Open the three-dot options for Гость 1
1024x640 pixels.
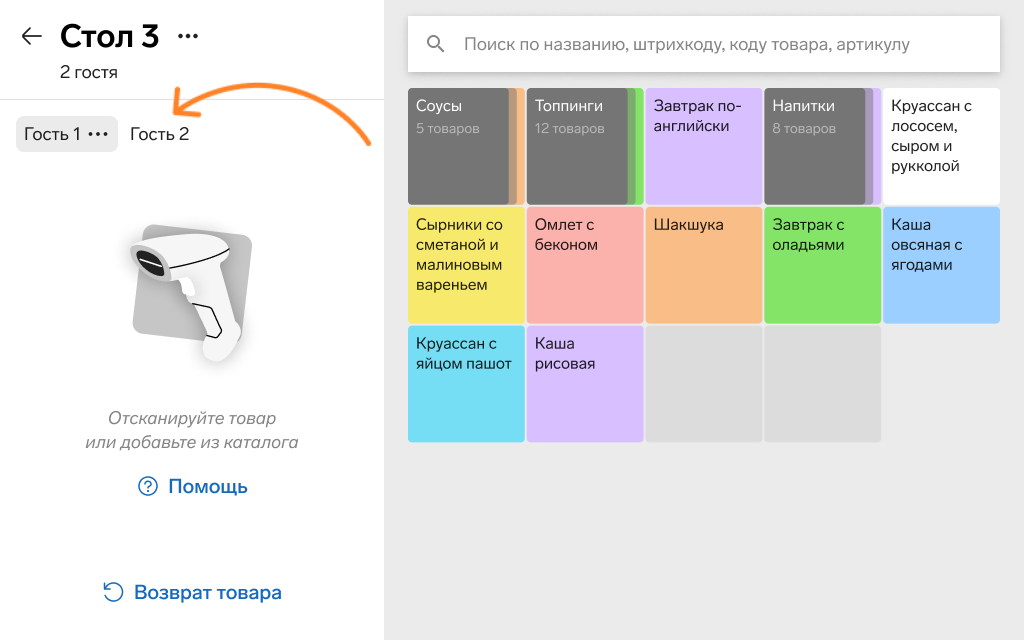(x=98, y=134)
